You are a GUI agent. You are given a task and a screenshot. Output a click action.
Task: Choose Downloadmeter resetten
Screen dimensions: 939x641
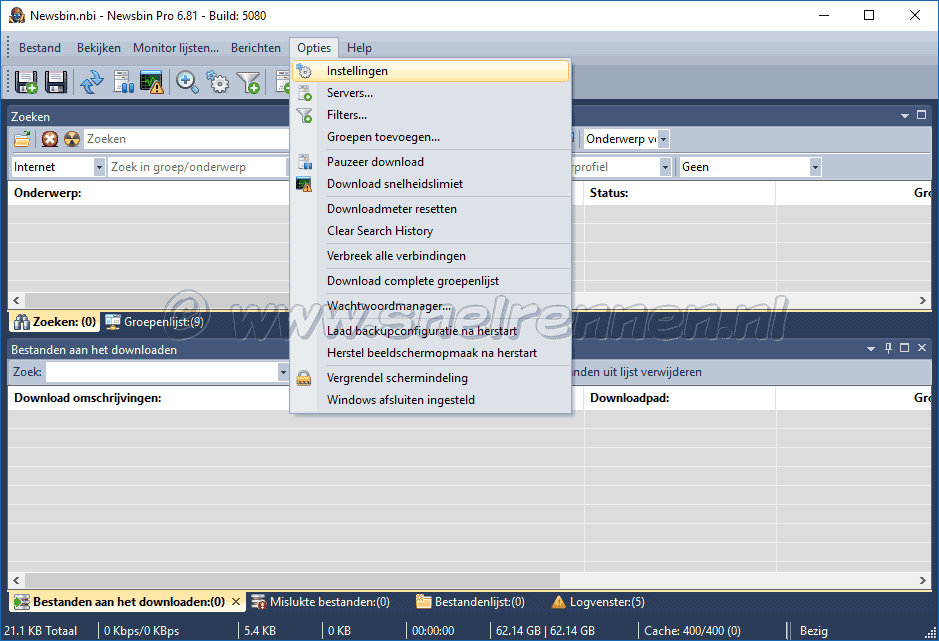click(431, 209)
